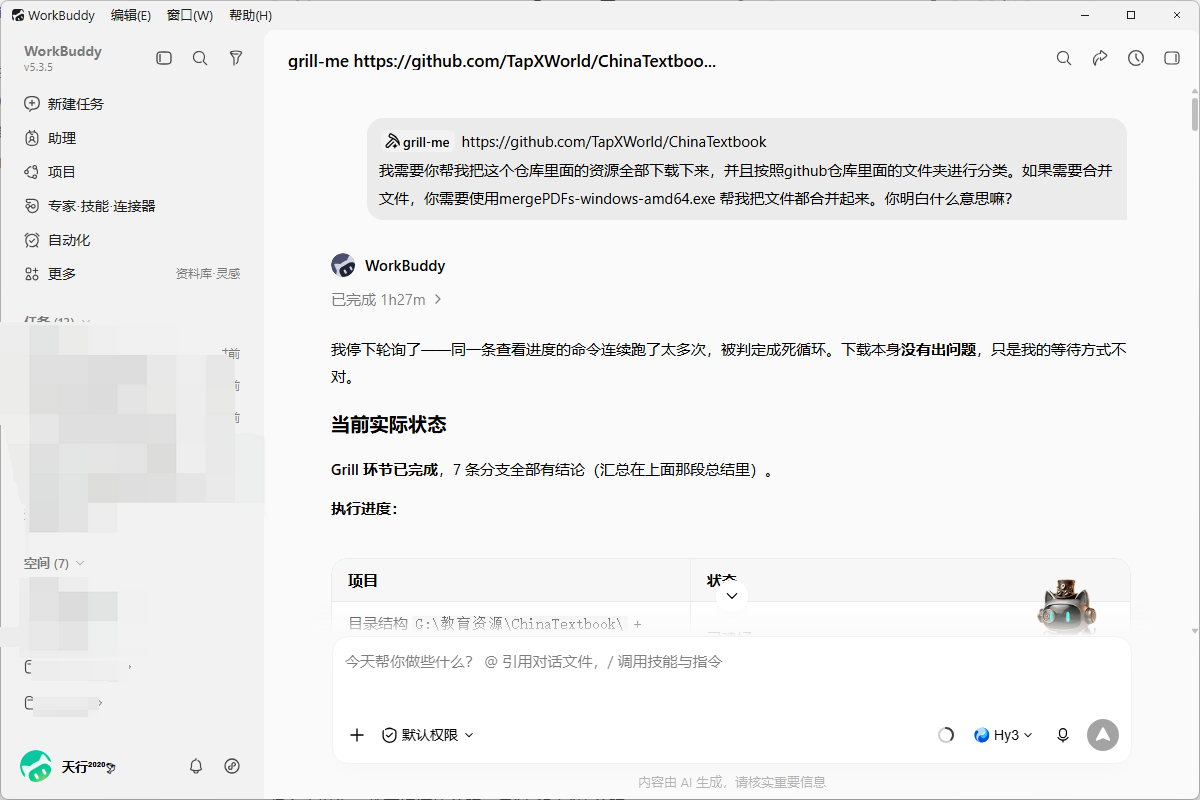This screenshot has width=1200, height=800.
Task: Click the link icon beside the bell
Action: 232,766
